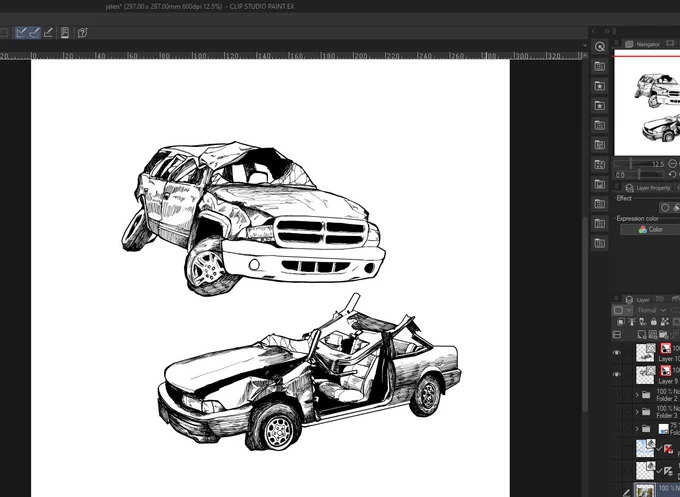Image resolution: width=680 pixels, height=497 pixels.
Task: Open the Layer panel hamburger menu icon
Action: point(616,299)
